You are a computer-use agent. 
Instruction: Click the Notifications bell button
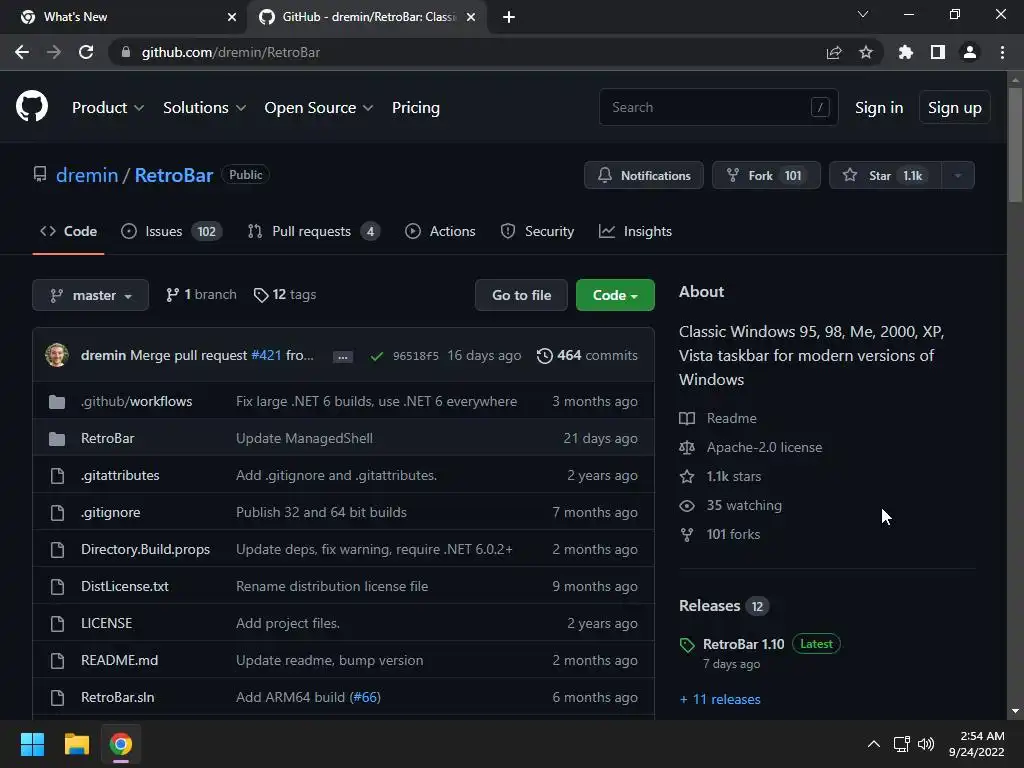pyautogui.click(x=644, y=175)
